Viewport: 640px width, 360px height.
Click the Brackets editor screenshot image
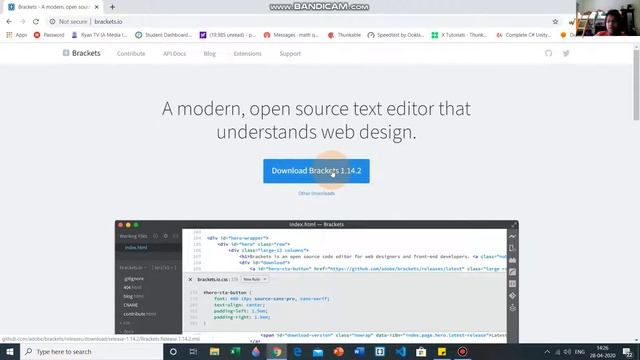click(317, 282)
